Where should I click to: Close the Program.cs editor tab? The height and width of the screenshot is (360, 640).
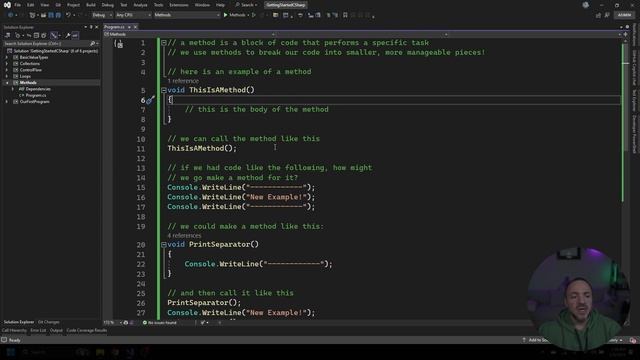point(136,27)
